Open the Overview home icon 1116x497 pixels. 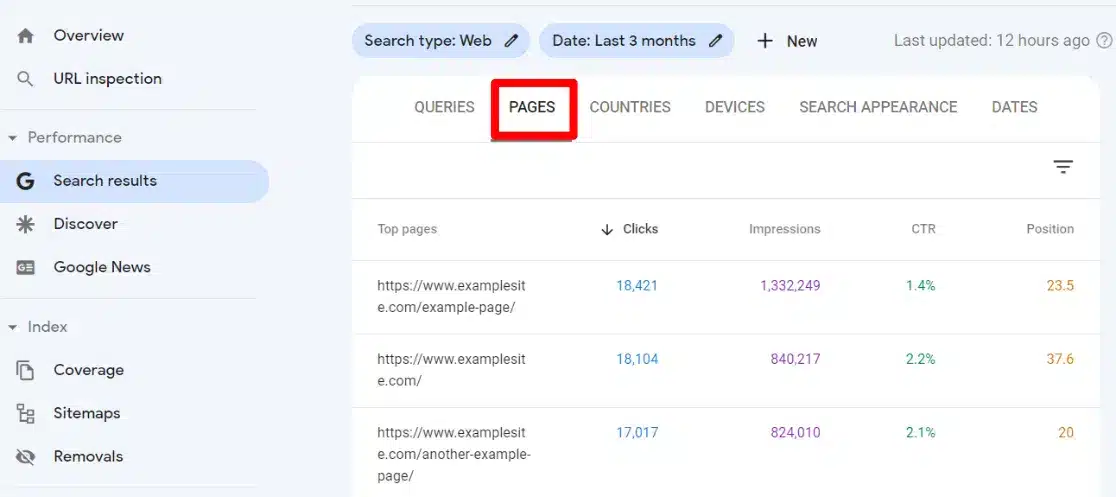[x=26, y=36]
